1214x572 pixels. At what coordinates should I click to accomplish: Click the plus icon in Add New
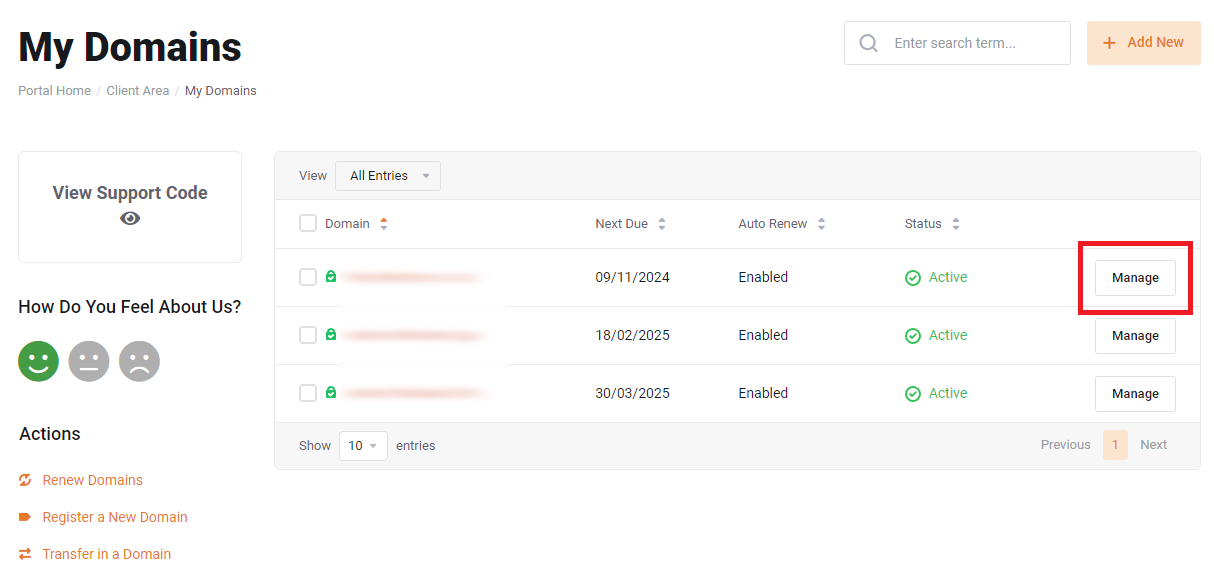click(1109, 43)
